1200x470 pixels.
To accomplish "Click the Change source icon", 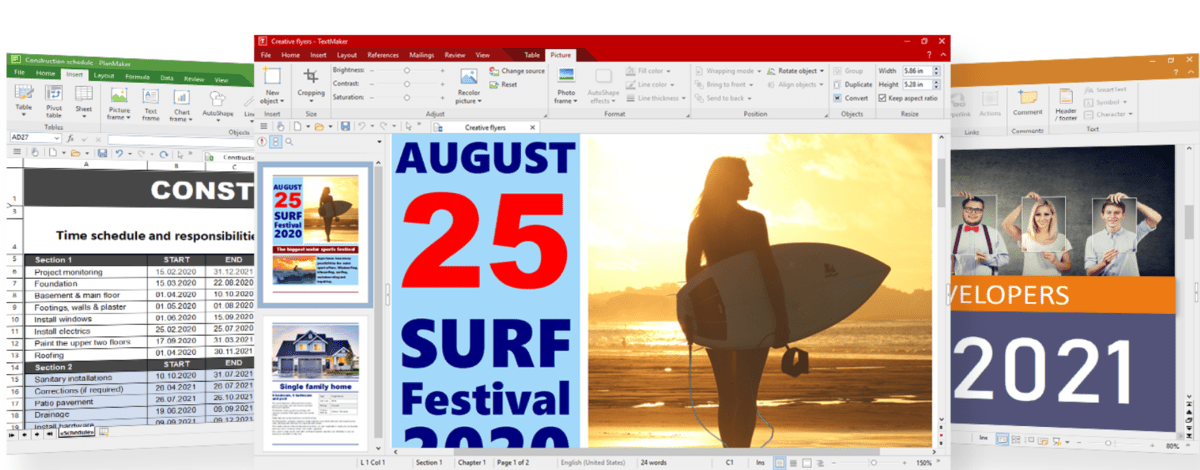I will tap(495, 71).
